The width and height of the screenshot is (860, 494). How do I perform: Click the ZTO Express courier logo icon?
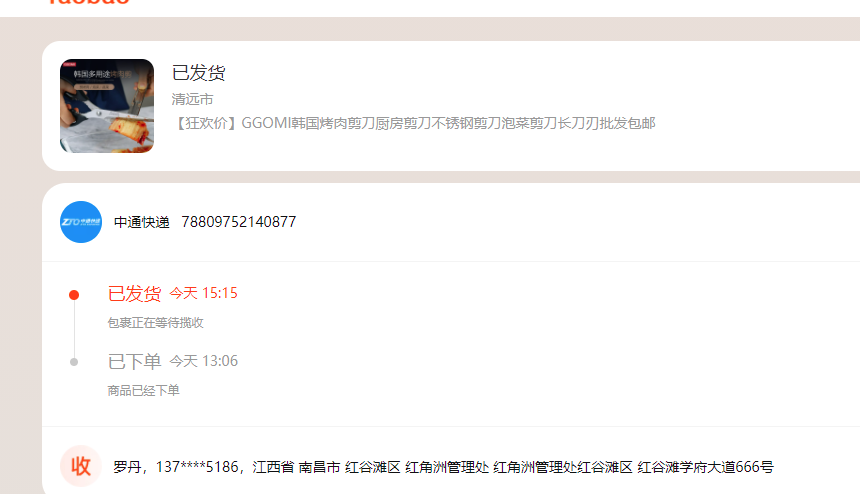pyautogui.click(x=81, y=222)
